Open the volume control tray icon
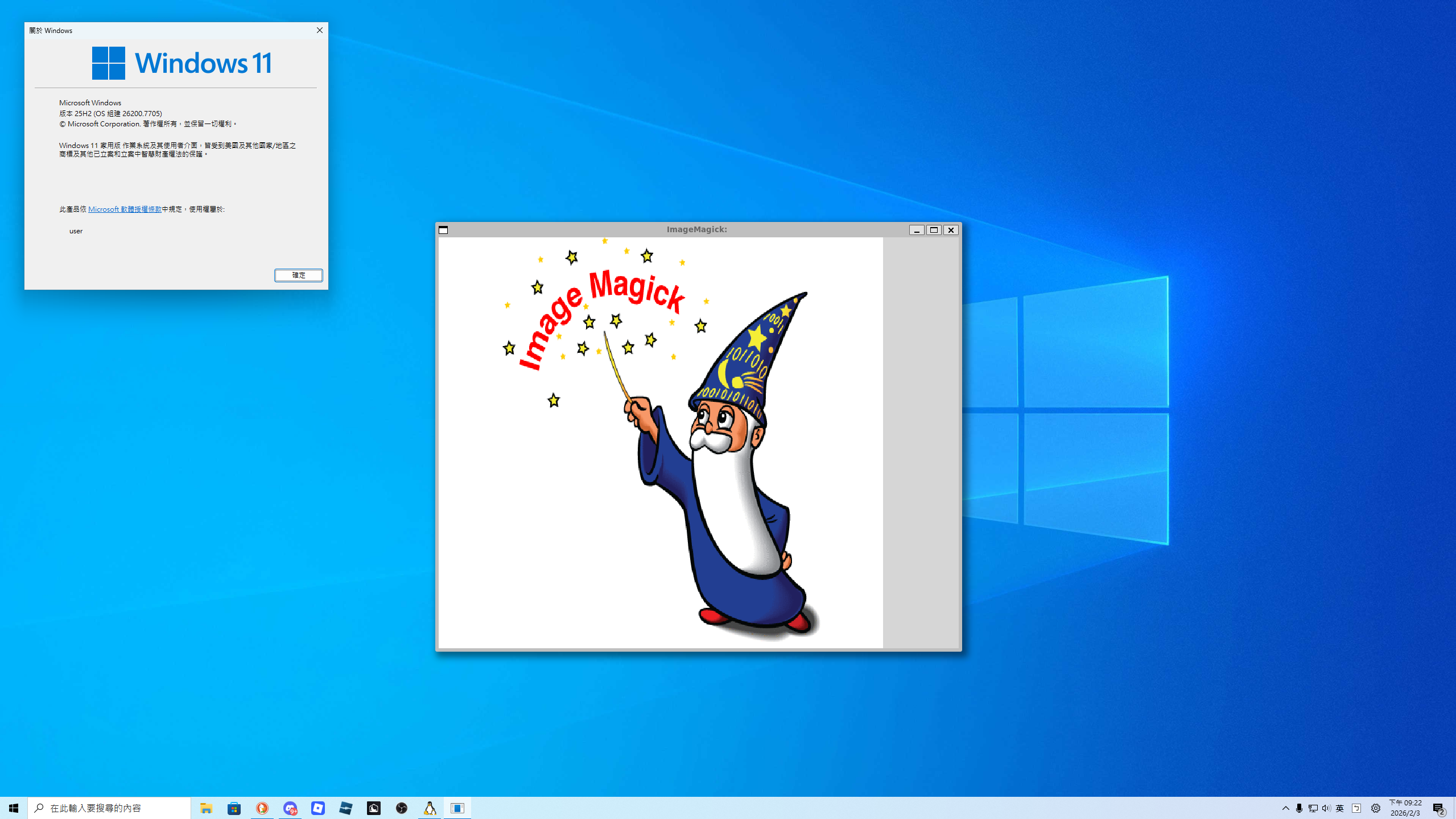This screenshot has width=1456, height=819. (x=1326, y=808)
